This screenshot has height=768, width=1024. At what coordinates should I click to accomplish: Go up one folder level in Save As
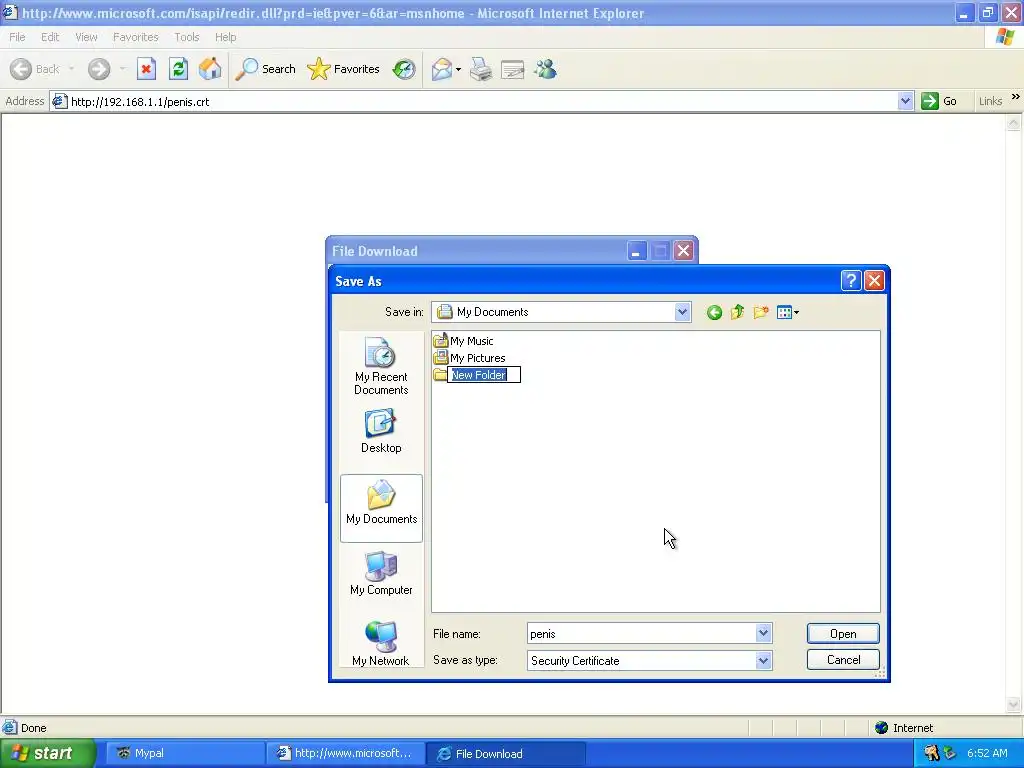[x=737, y=312]
